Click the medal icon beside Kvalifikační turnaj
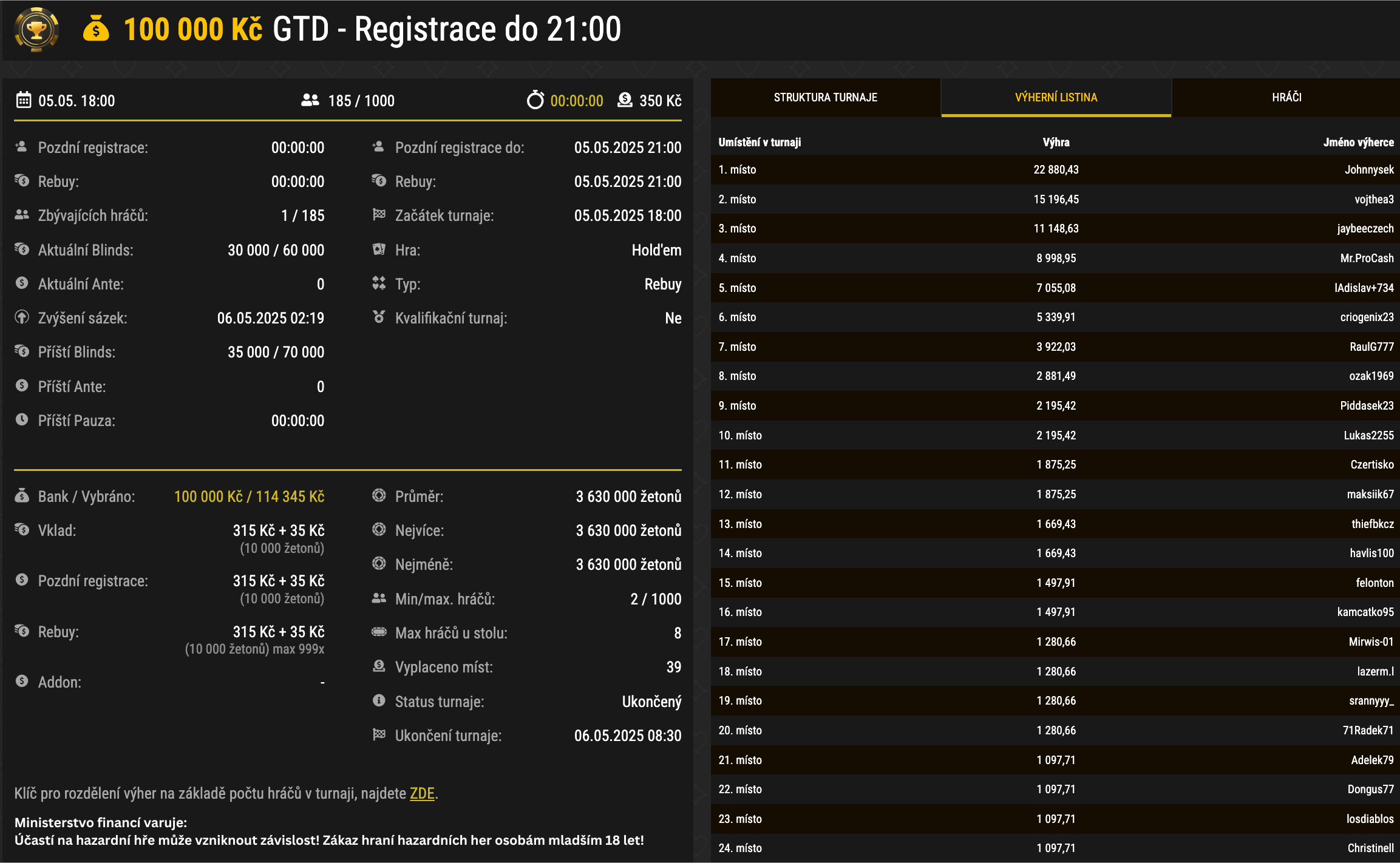This screenshot has height=863, width=1400. click(379, 317)
